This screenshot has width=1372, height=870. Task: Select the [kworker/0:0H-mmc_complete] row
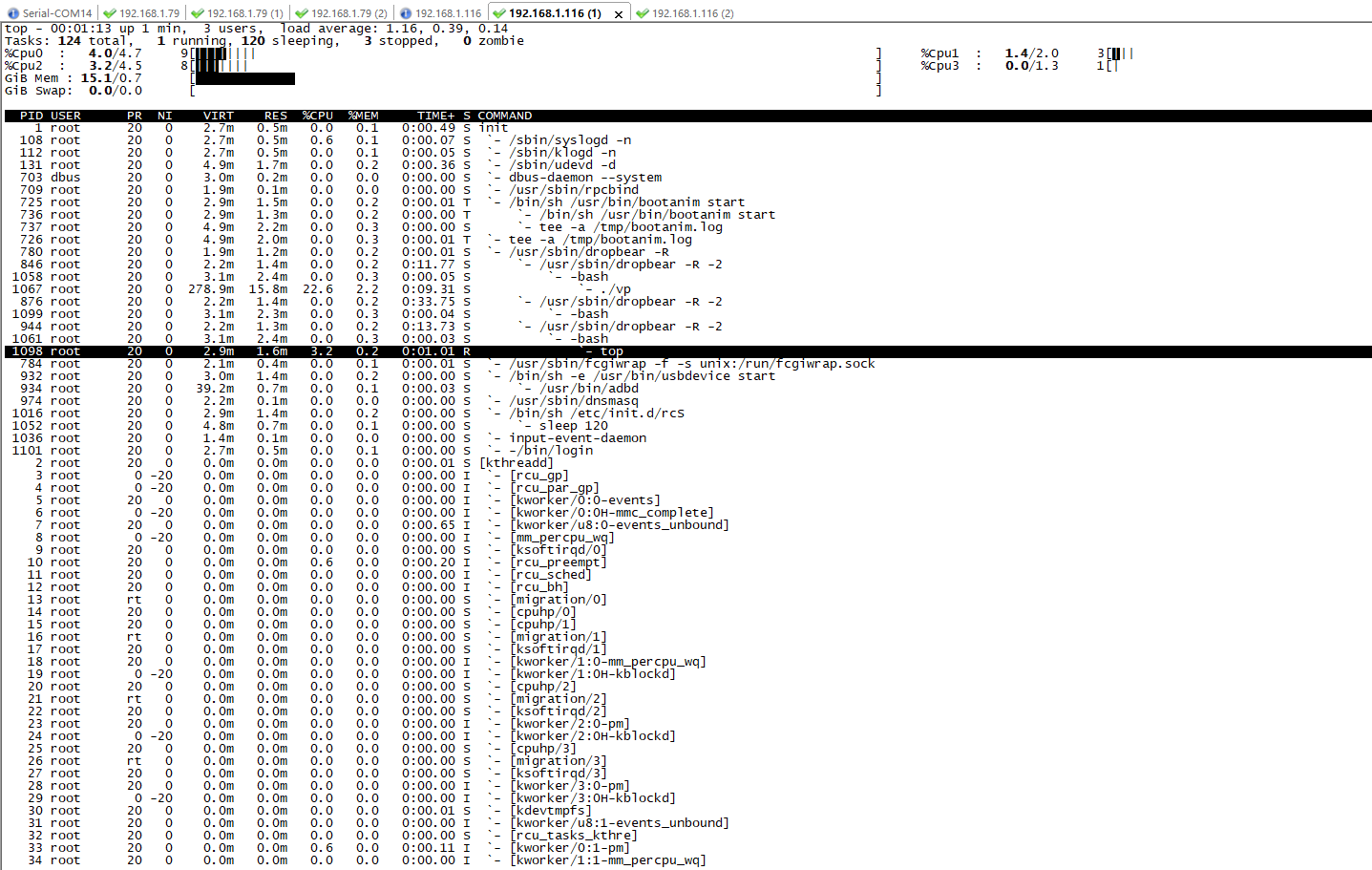coord(687,513)
